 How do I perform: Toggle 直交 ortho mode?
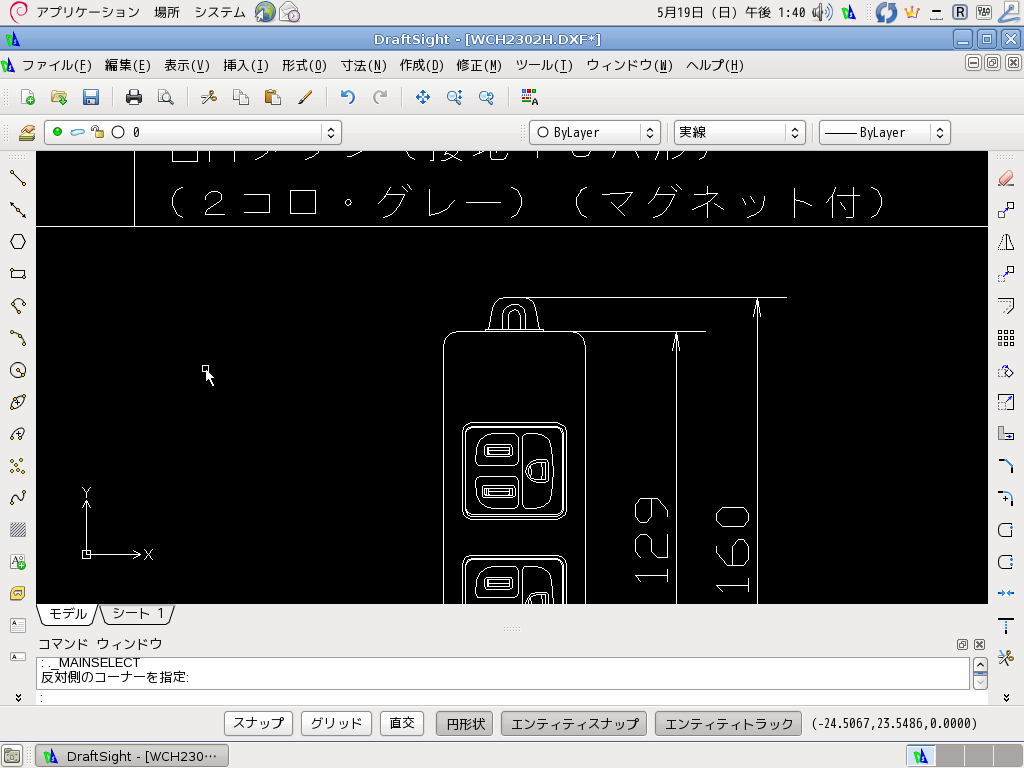click(402, 724)
